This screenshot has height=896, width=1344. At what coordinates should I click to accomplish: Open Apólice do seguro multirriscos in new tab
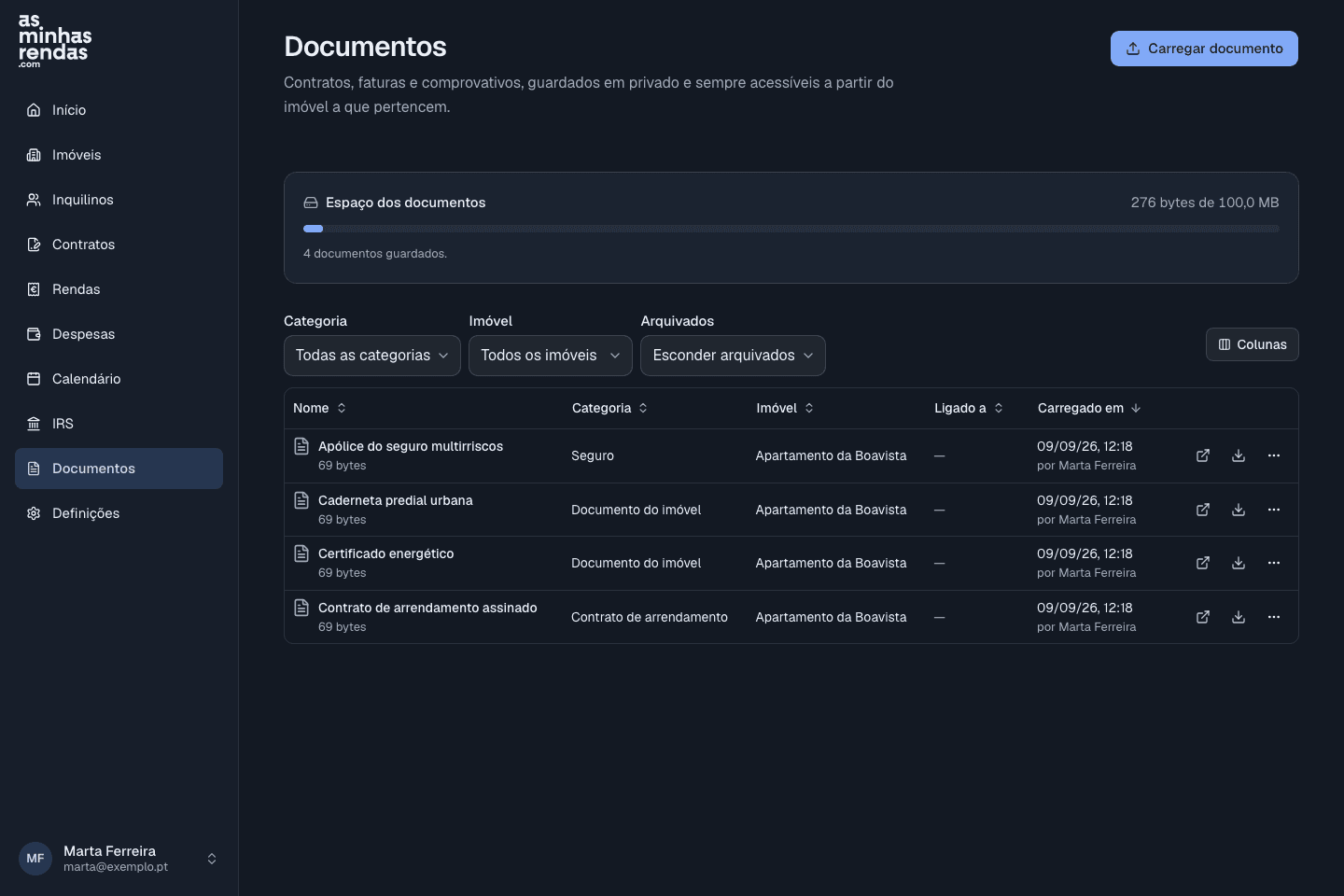click(1203, 455)
